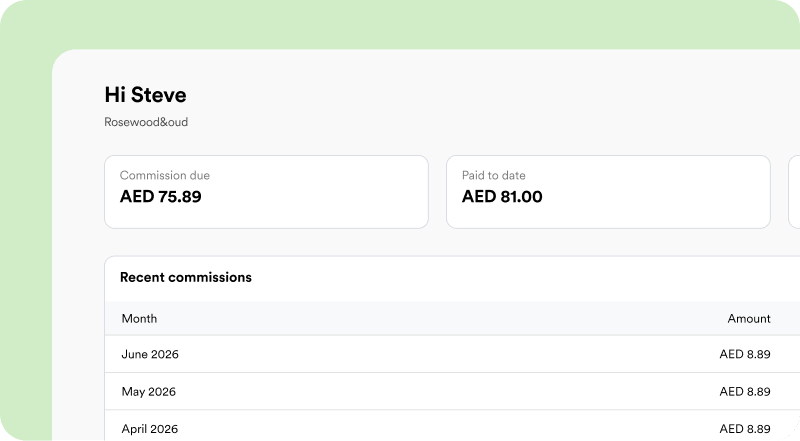800x441 pixels.
Task: Click the Hi Steve greeting heading
Action: click(x=145, y=95)
